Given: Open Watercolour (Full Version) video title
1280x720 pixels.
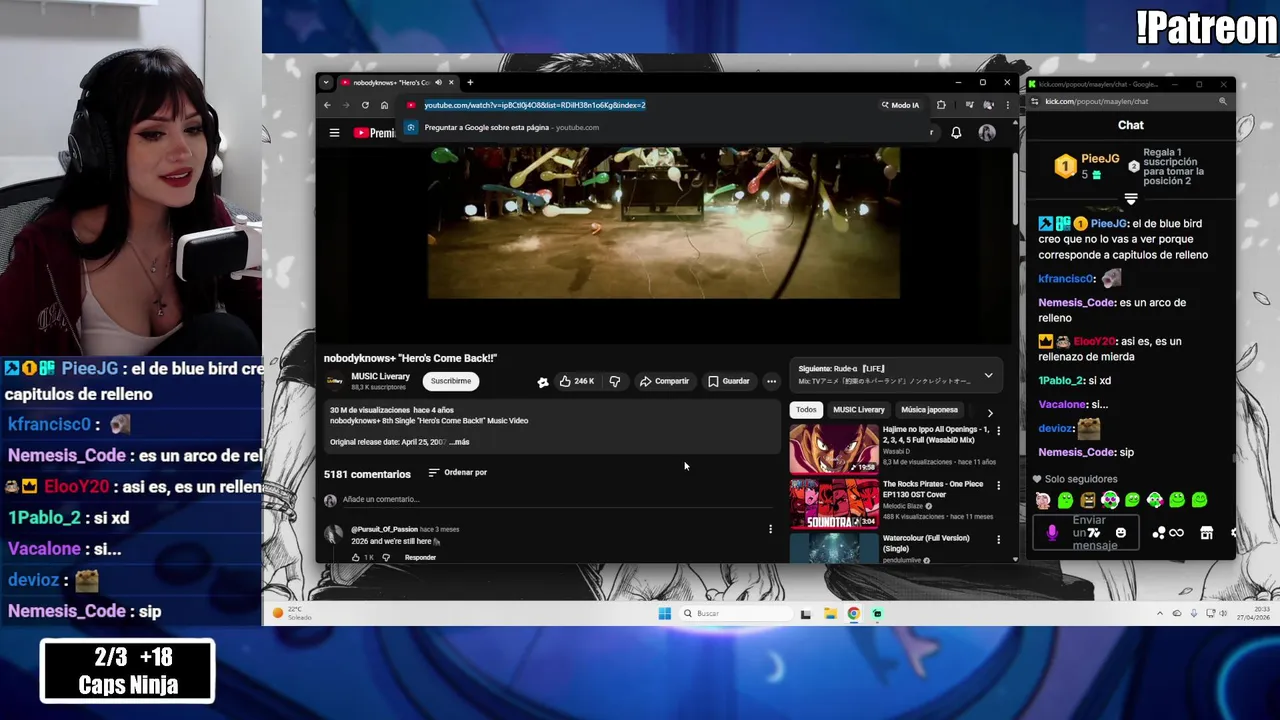Looking at the screenshot, I should pos(926,543).
